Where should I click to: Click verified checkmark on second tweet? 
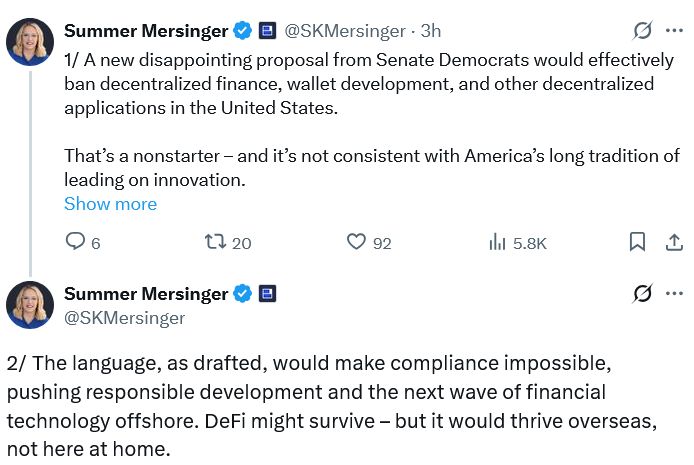242,294
